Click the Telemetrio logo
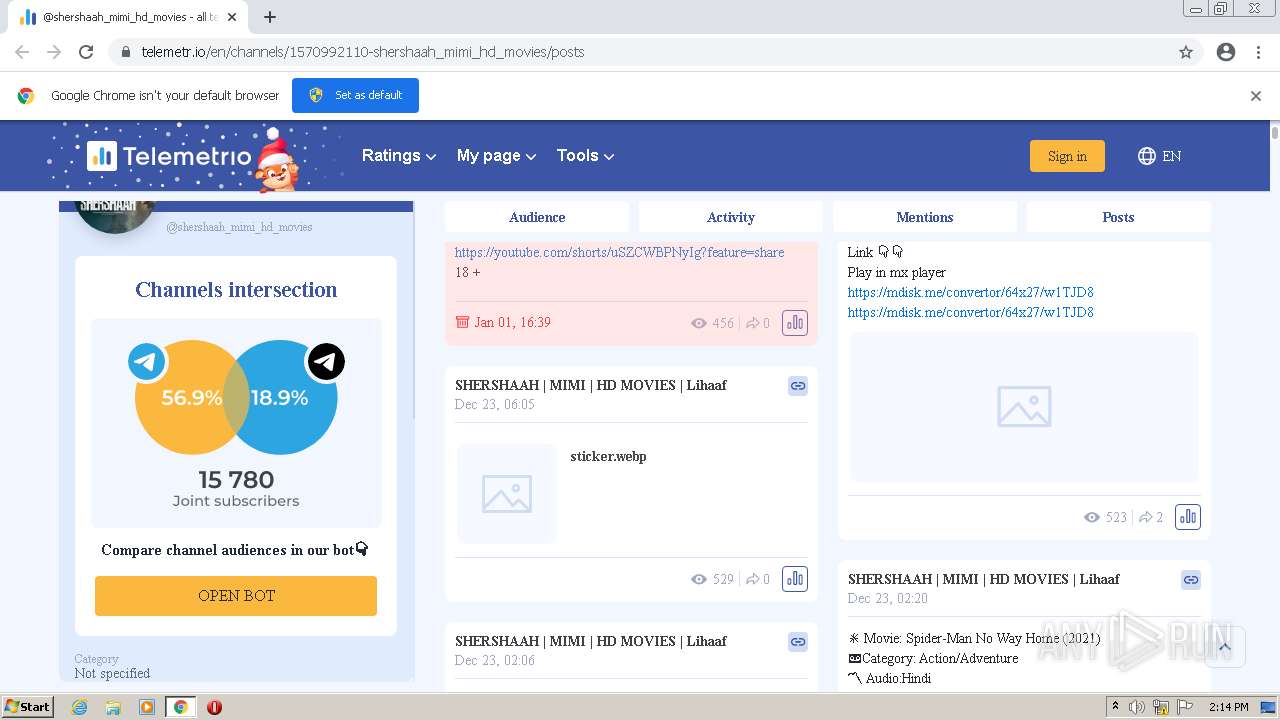This screenshot has width=1280, height=720. [x=169, y=156]
